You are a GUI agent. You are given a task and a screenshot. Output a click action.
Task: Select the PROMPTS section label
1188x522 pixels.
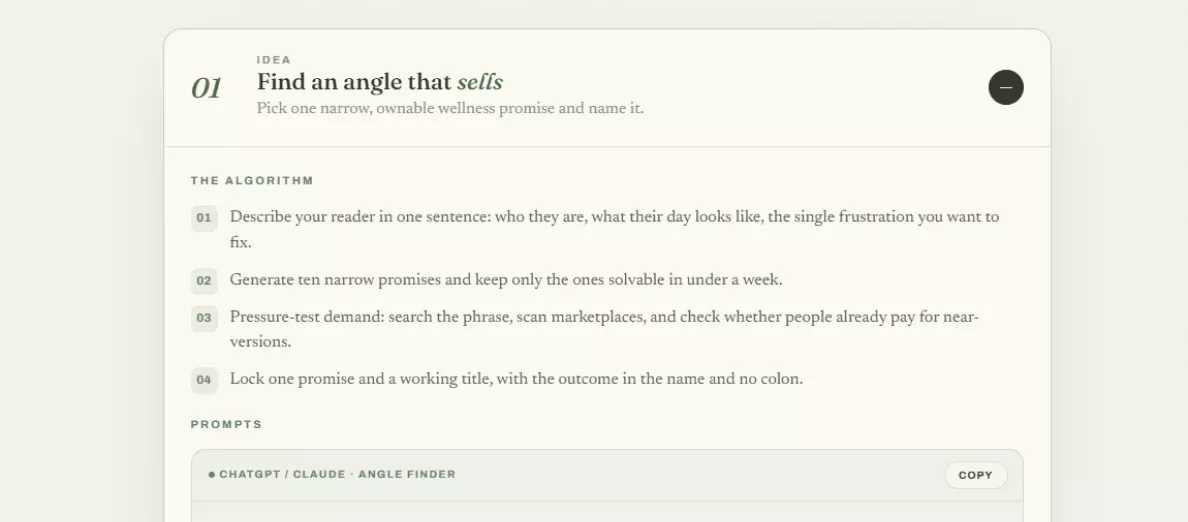click(226, 424)
